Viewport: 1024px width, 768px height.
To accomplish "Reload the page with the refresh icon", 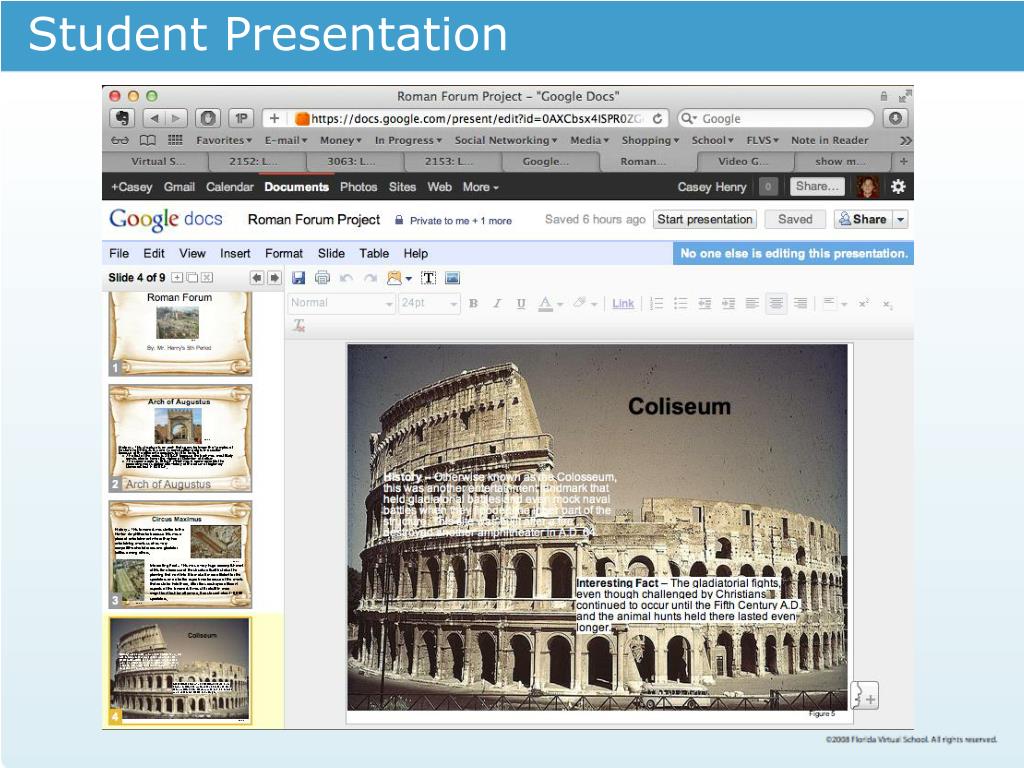I will 658,118.
